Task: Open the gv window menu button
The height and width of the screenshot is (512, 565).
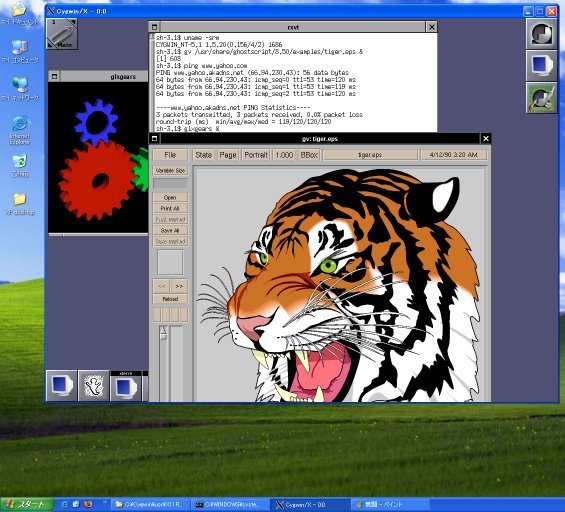Action: [x=155, y=138]
